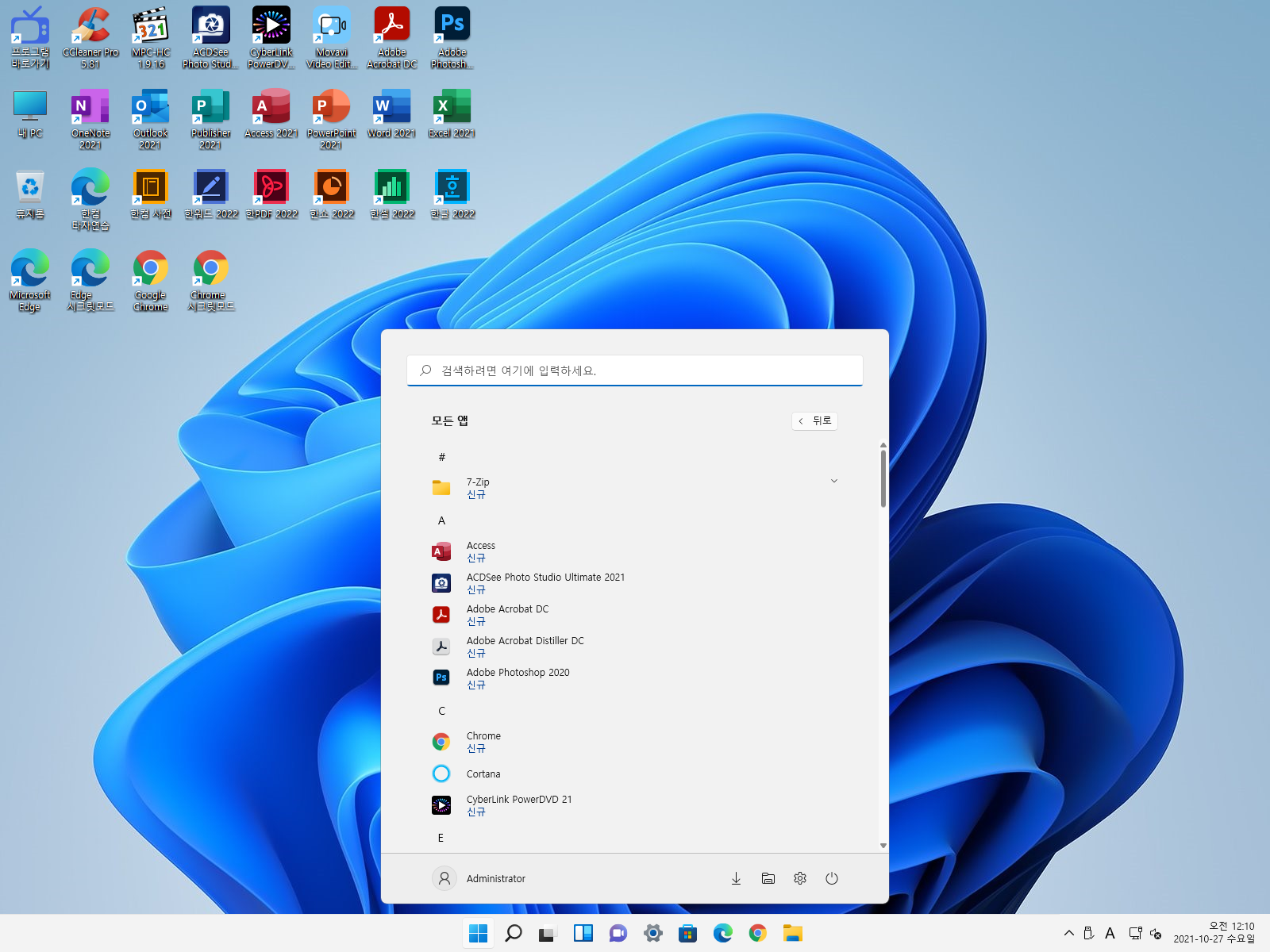Select the Microsoft Edge desktop icon
Screen dimensions: 1270x952
tap(30, 281)
